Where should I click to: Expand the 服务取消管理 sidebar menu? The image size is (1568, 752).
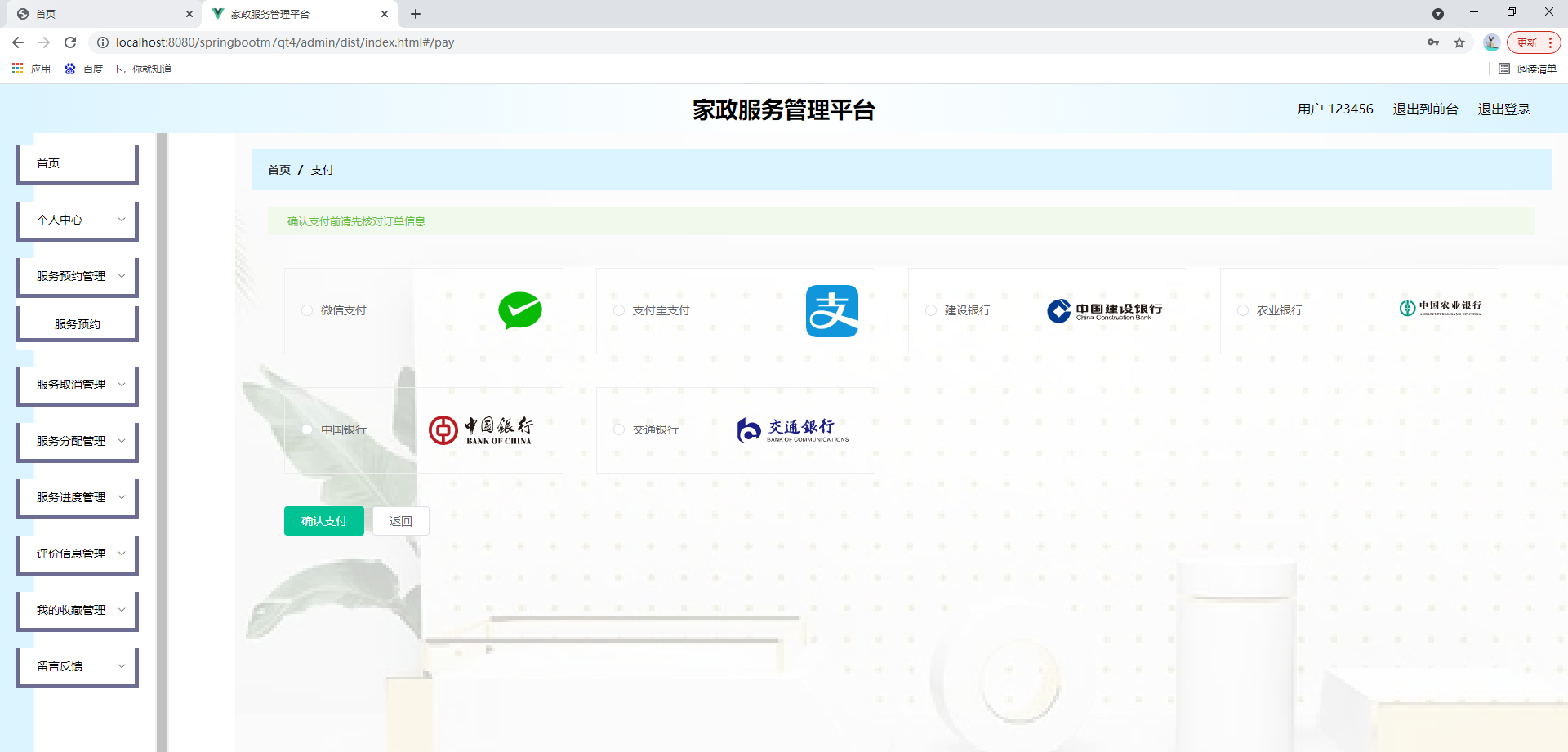[78, 385]
